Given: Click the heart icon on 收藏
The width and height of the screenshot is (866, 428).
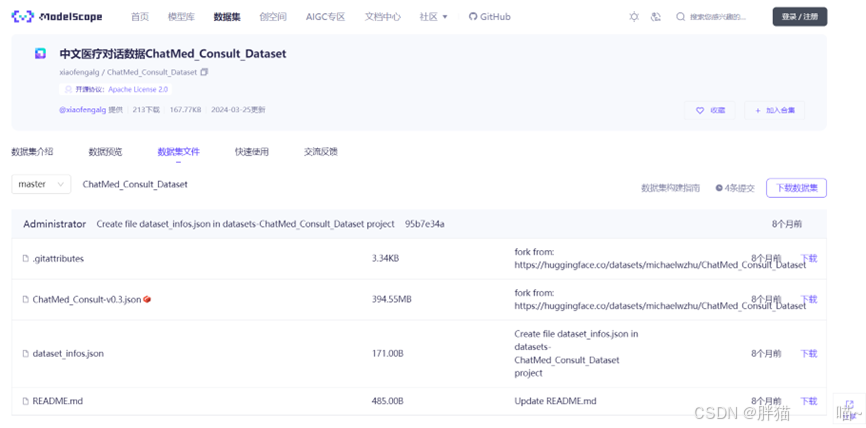Looking at the screenshot, I should [700, 110].
